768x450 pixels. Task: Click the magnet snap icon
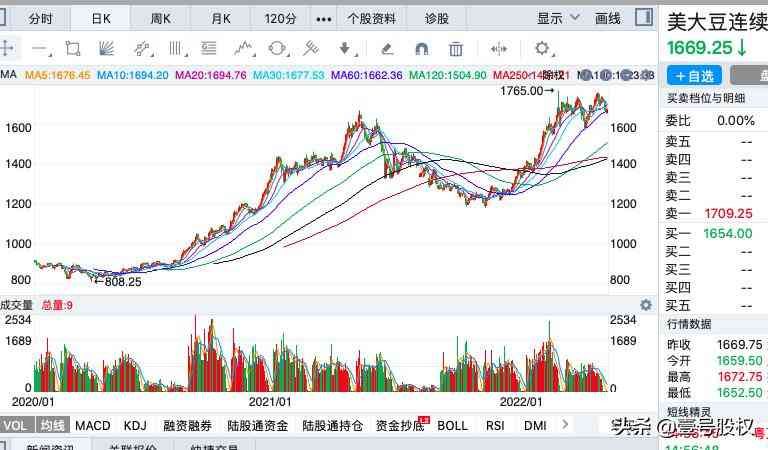click(421, 48)
